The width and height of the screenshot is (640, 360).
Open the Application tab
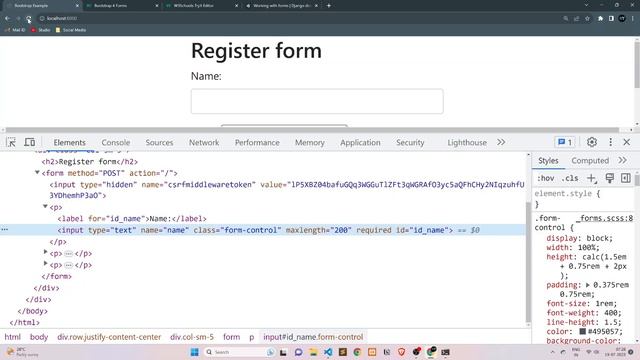[360, 142]
